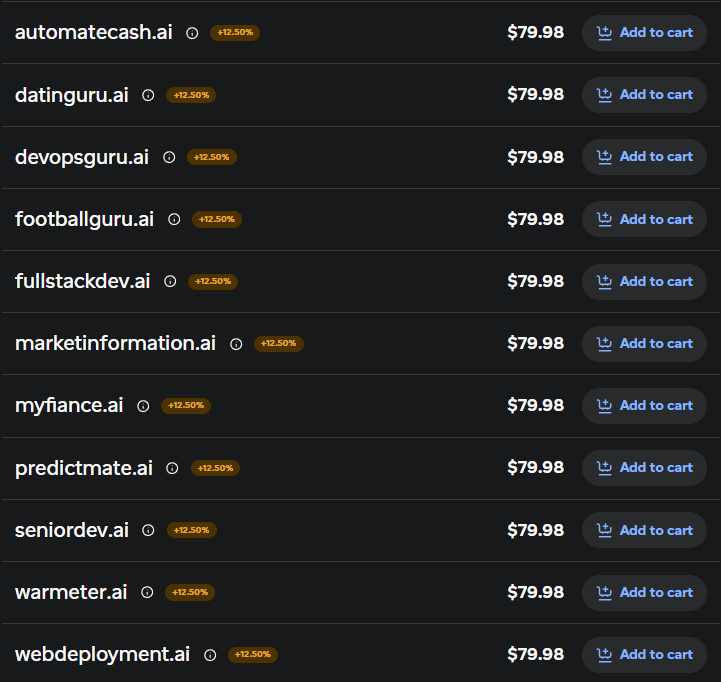Choose the predictmate.ai domain name
The height and width of the screenshot is (682, 721).
pos(84,469)
